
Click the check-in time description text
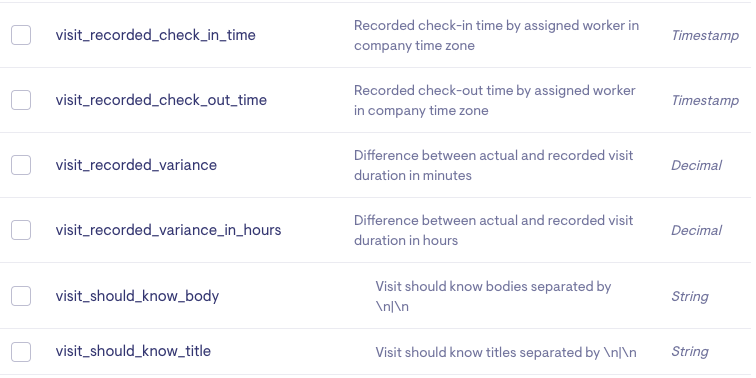496,35
